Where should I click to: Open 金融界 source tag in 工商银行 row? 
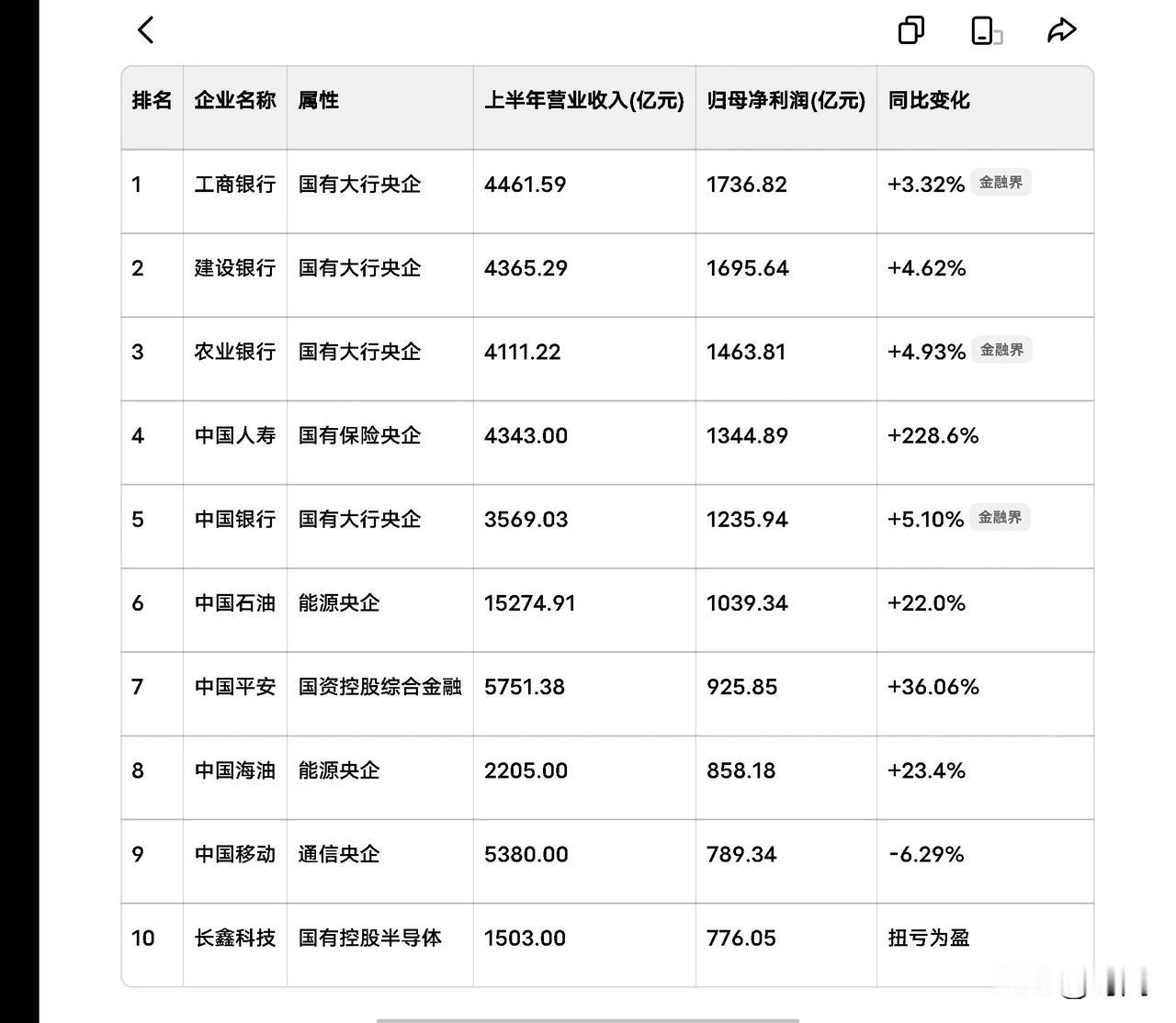pos(1001,182)
